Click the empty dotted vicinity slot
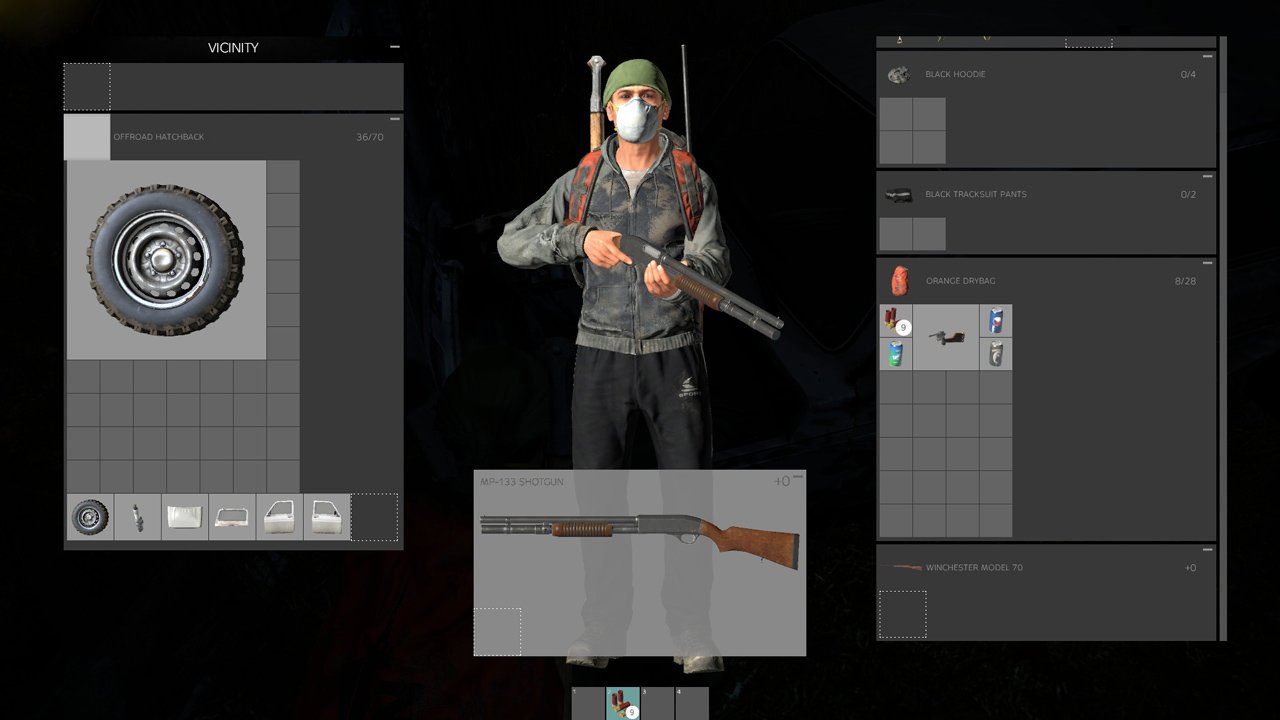Image resolution: width=1280 pixels, height=720 pixels. (x=87, y=87)
